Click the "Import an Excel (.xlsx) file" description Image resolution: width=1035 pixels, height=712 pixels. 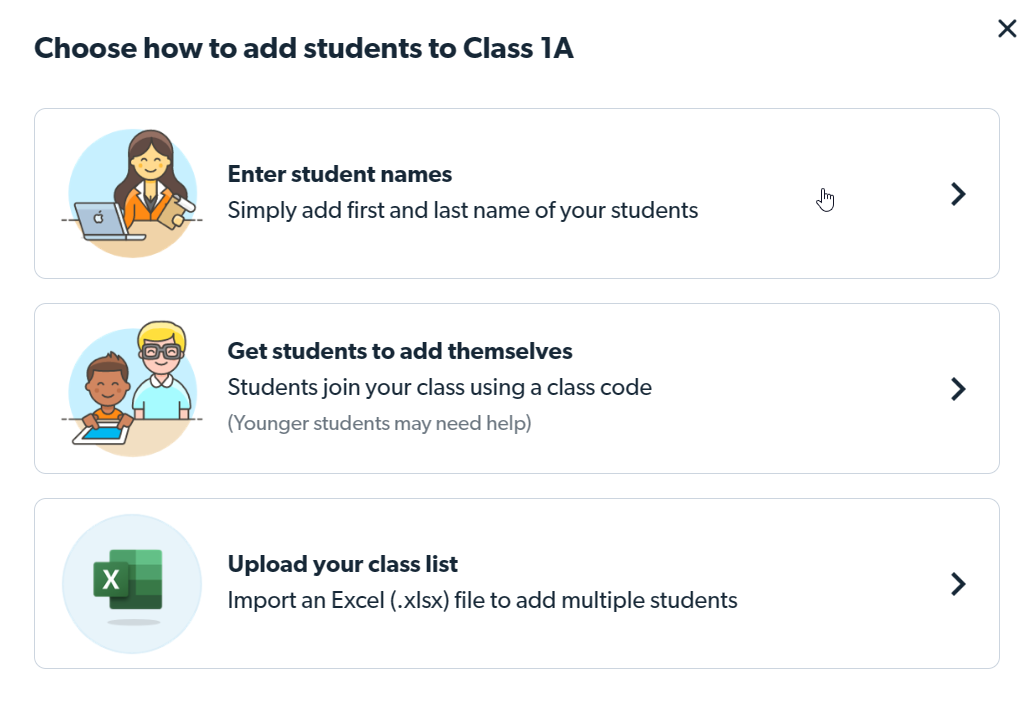pyautogui.click(x=483, y=600)
